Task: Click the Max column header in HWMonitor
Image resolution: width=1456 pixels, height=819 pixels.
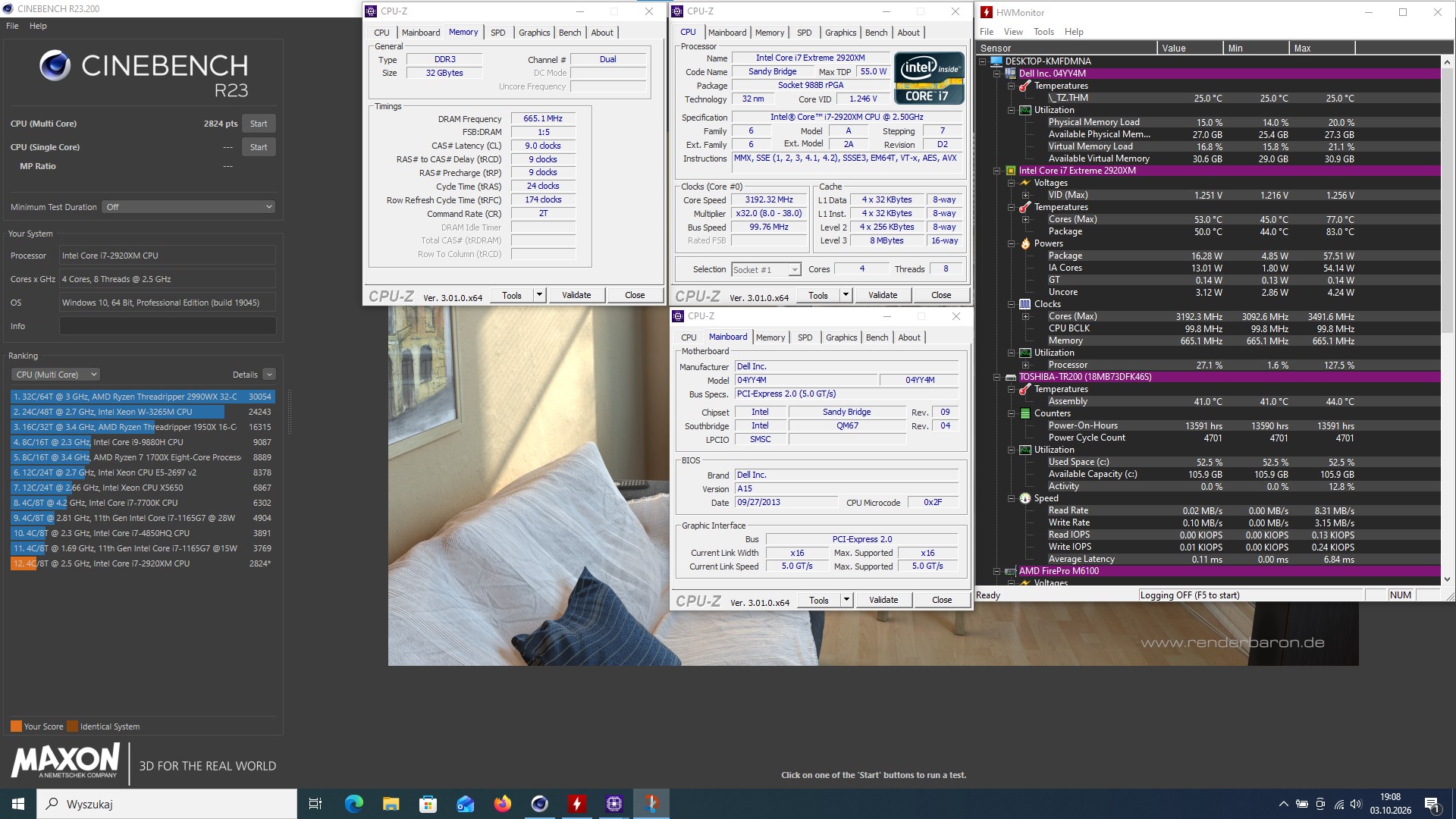Action: tap(1322, 48)
